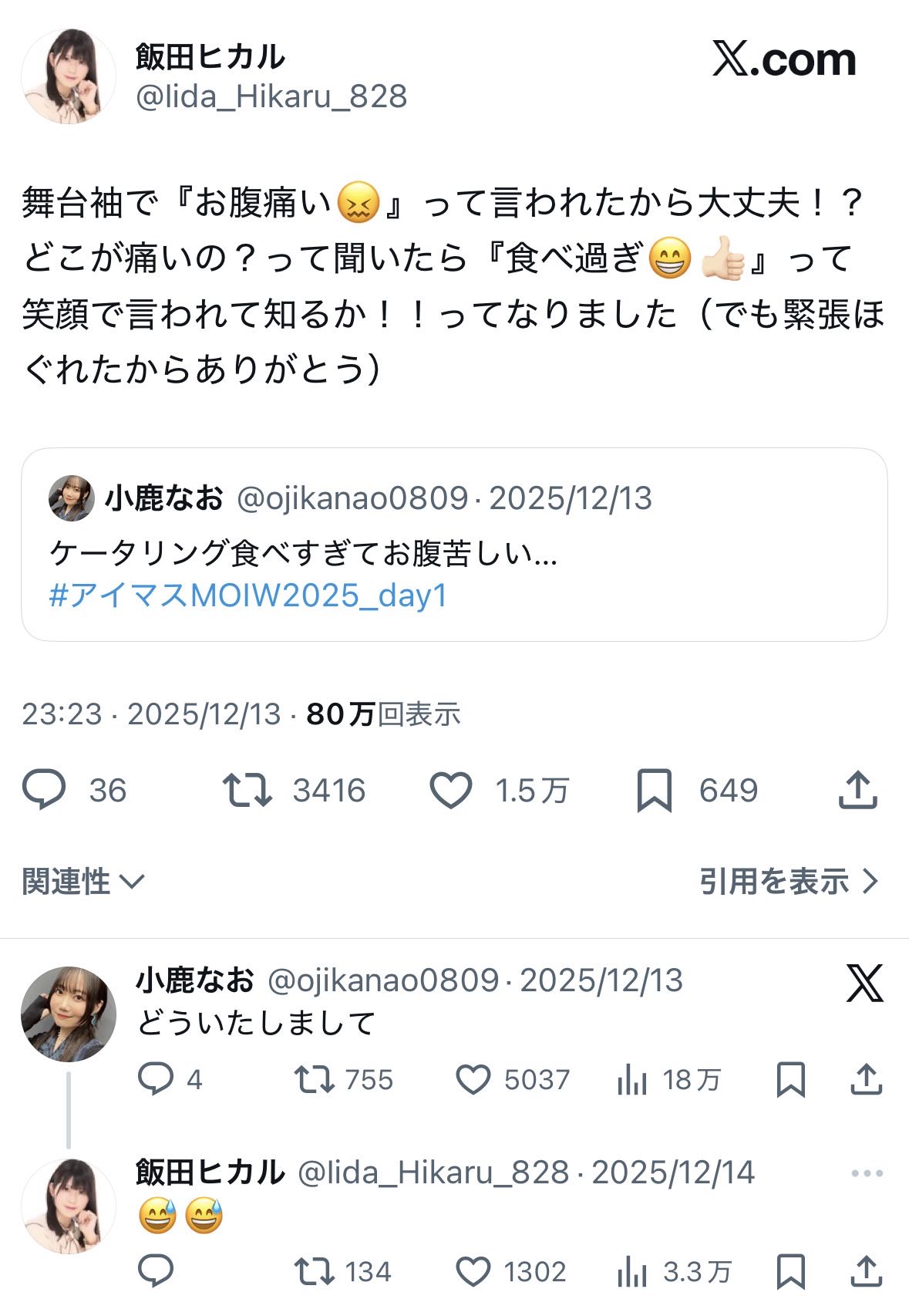
Task: Bookmark 小鹿なお's reply
Action: (791, 1080)
